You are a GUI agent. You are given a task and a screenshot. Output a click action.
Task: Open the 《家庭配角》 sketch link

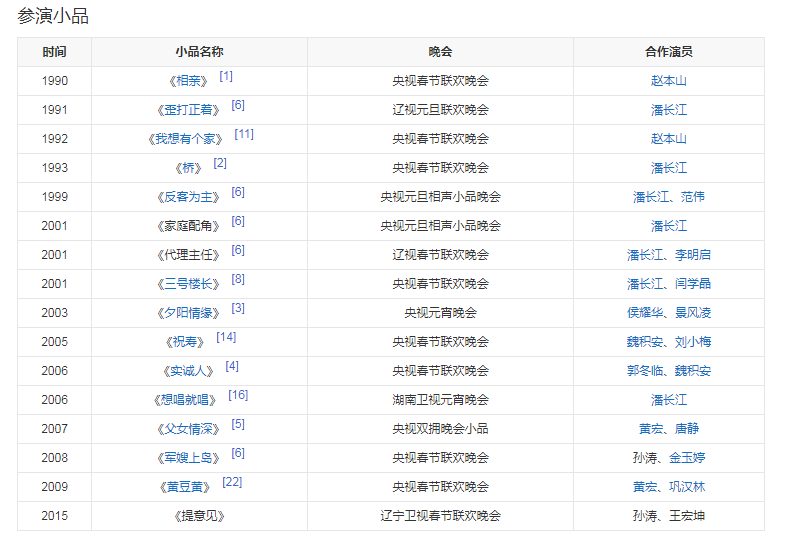coord(188,226)
